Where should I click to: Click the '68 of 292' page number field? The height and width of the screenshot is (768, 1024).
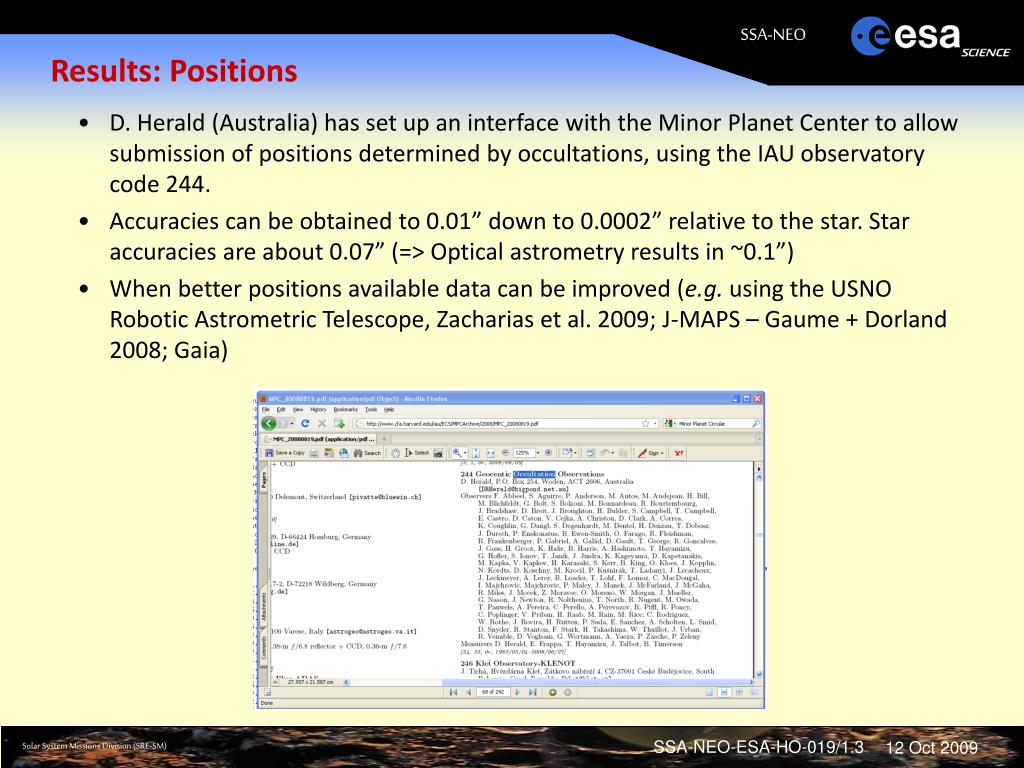point(491,692)
